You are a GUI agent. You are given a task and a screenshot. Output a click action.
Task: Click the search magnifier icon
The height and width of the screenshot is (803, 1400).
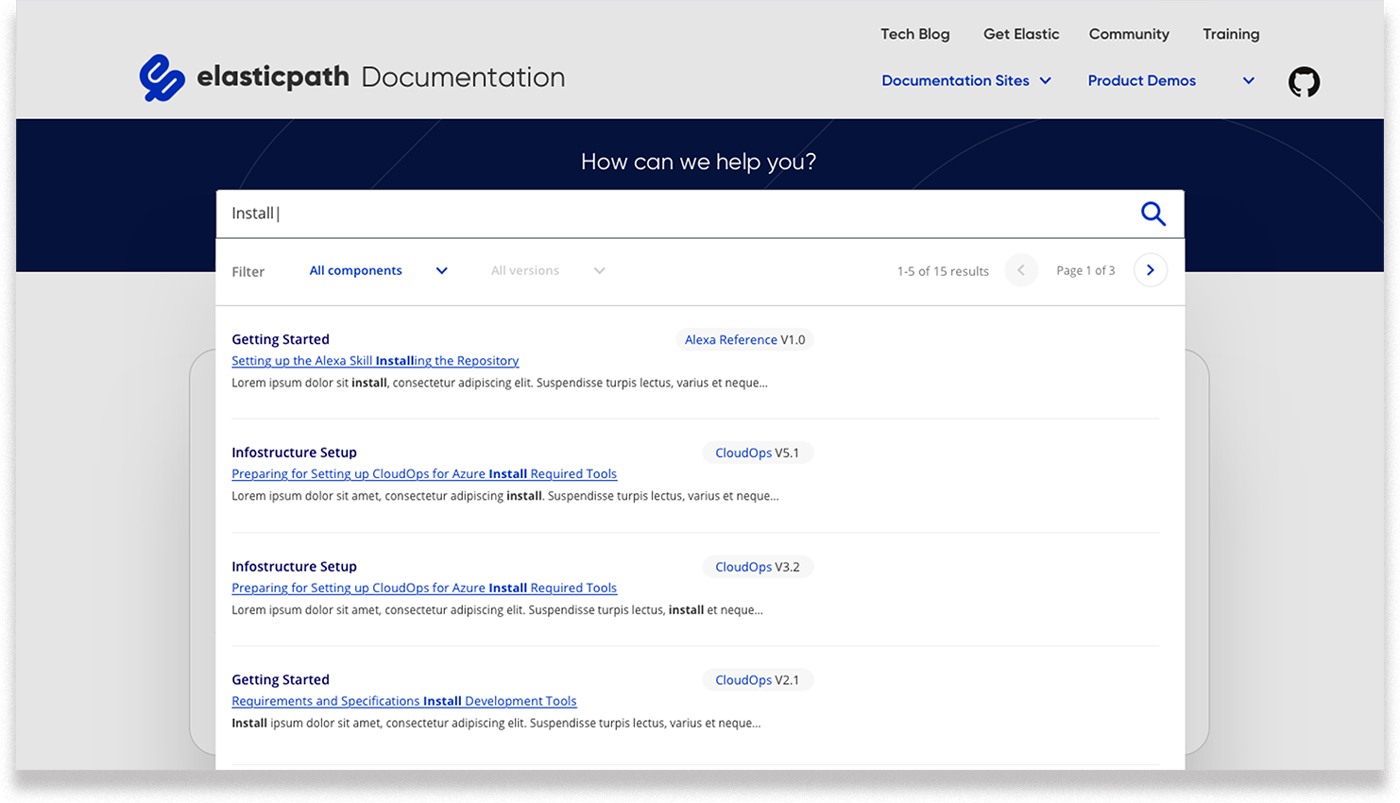point(1152,213)
